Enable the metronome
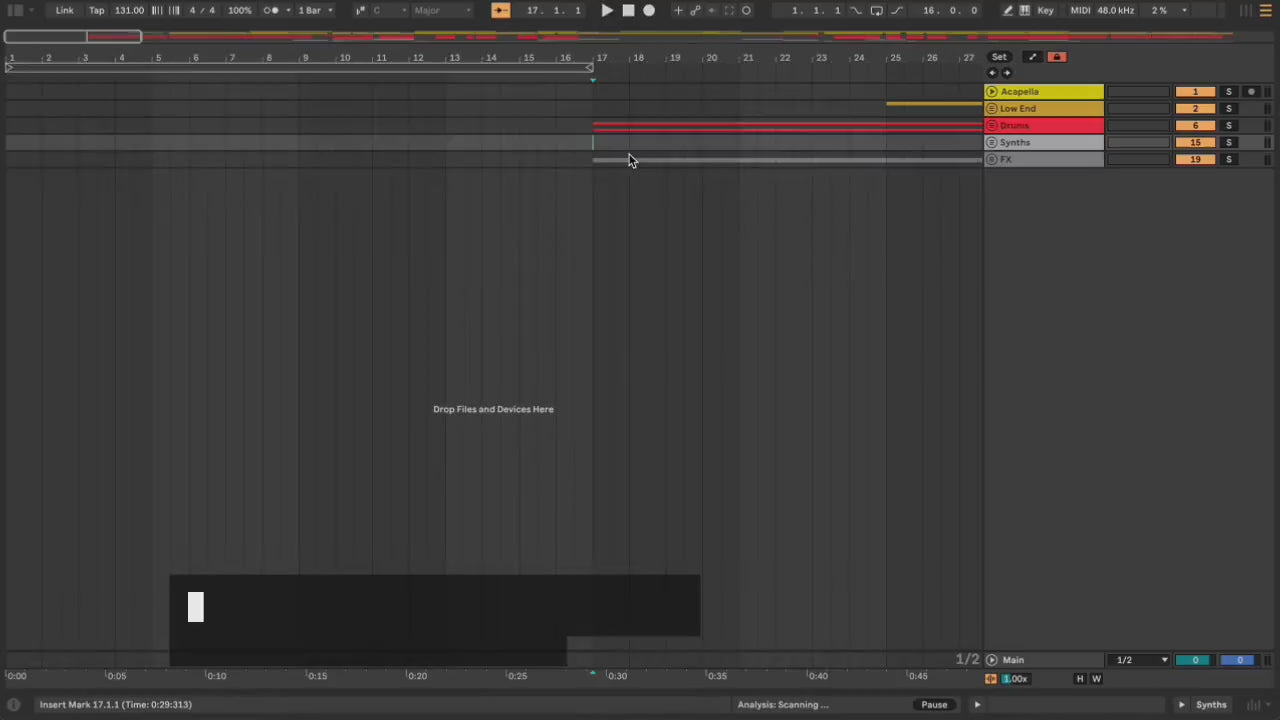The height and width of the screenshot is (720, 1280). tap(271, 10)
